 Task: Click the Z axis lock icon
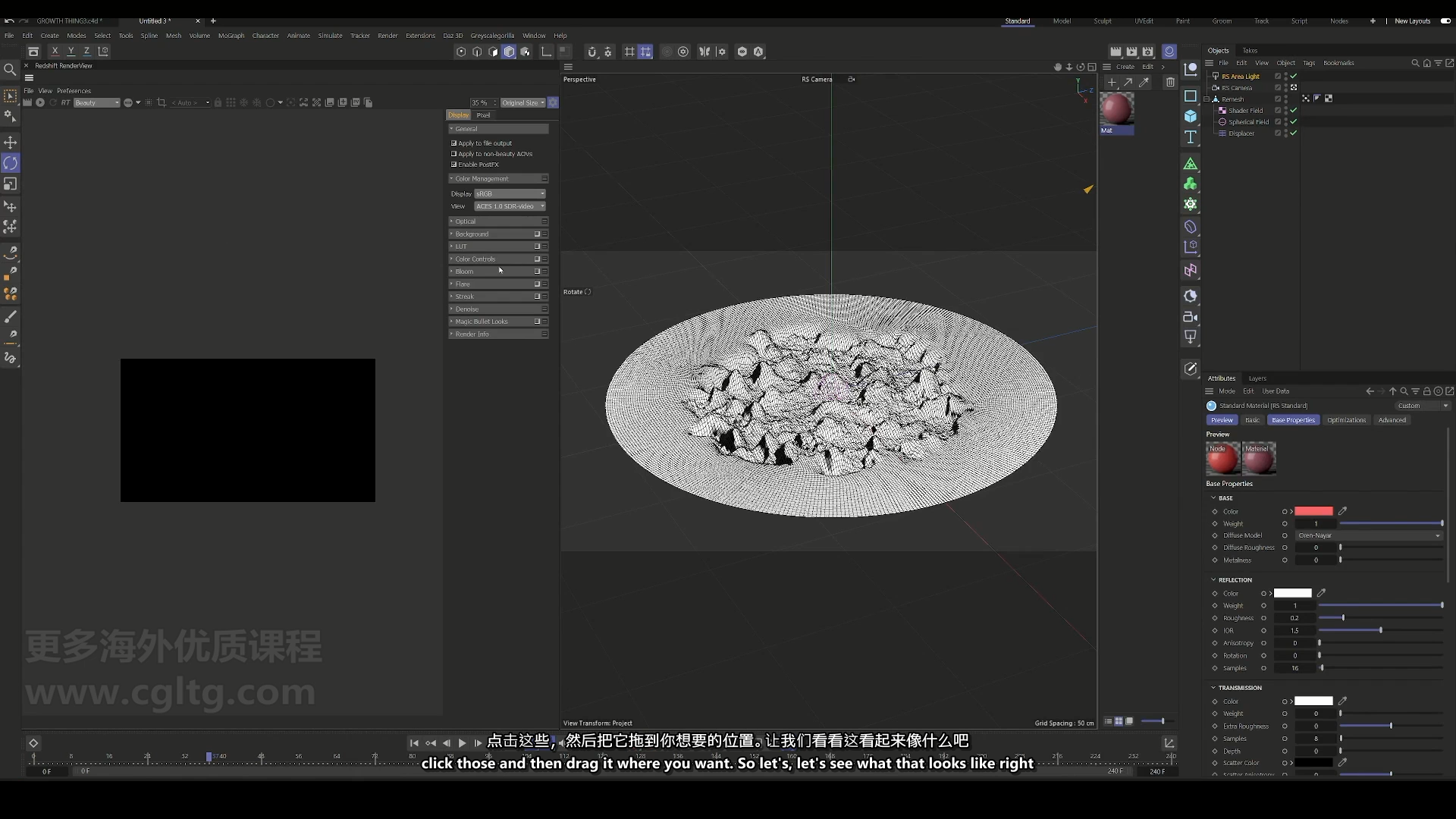(86, 51)
